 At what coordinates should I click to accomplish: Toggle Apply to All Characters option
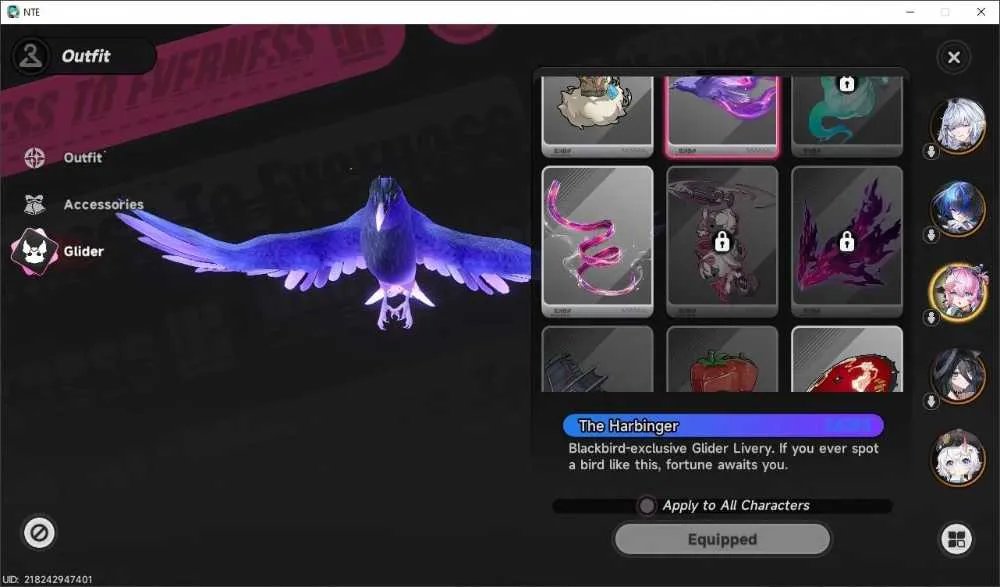click(646, 506)
